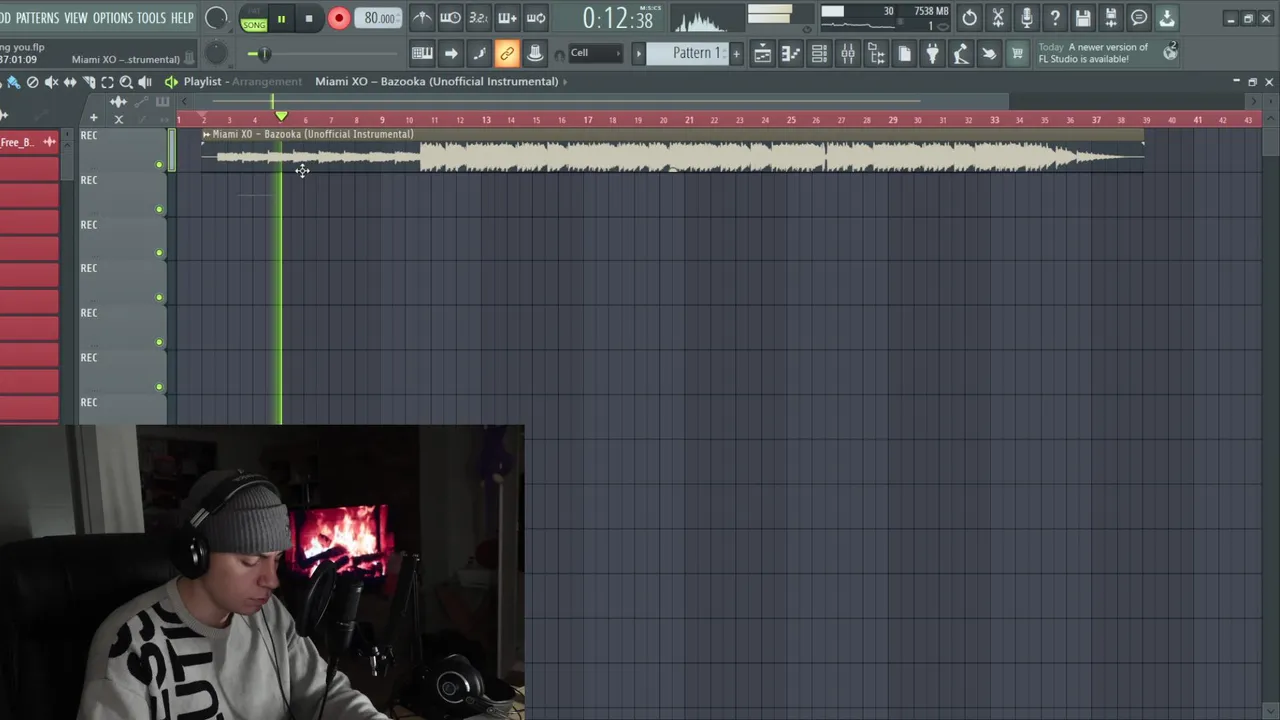Viewport: 1280px width, 720px height.
Task: Open the audio editor scissors icon
Action: click(x=997, y=18)
